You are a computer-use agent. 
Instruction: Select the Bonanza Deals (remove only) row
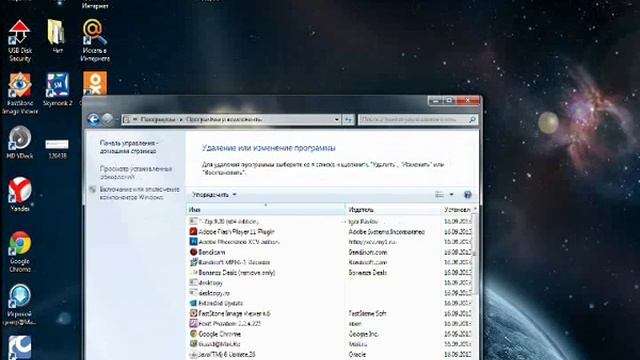tap(330, 273)
